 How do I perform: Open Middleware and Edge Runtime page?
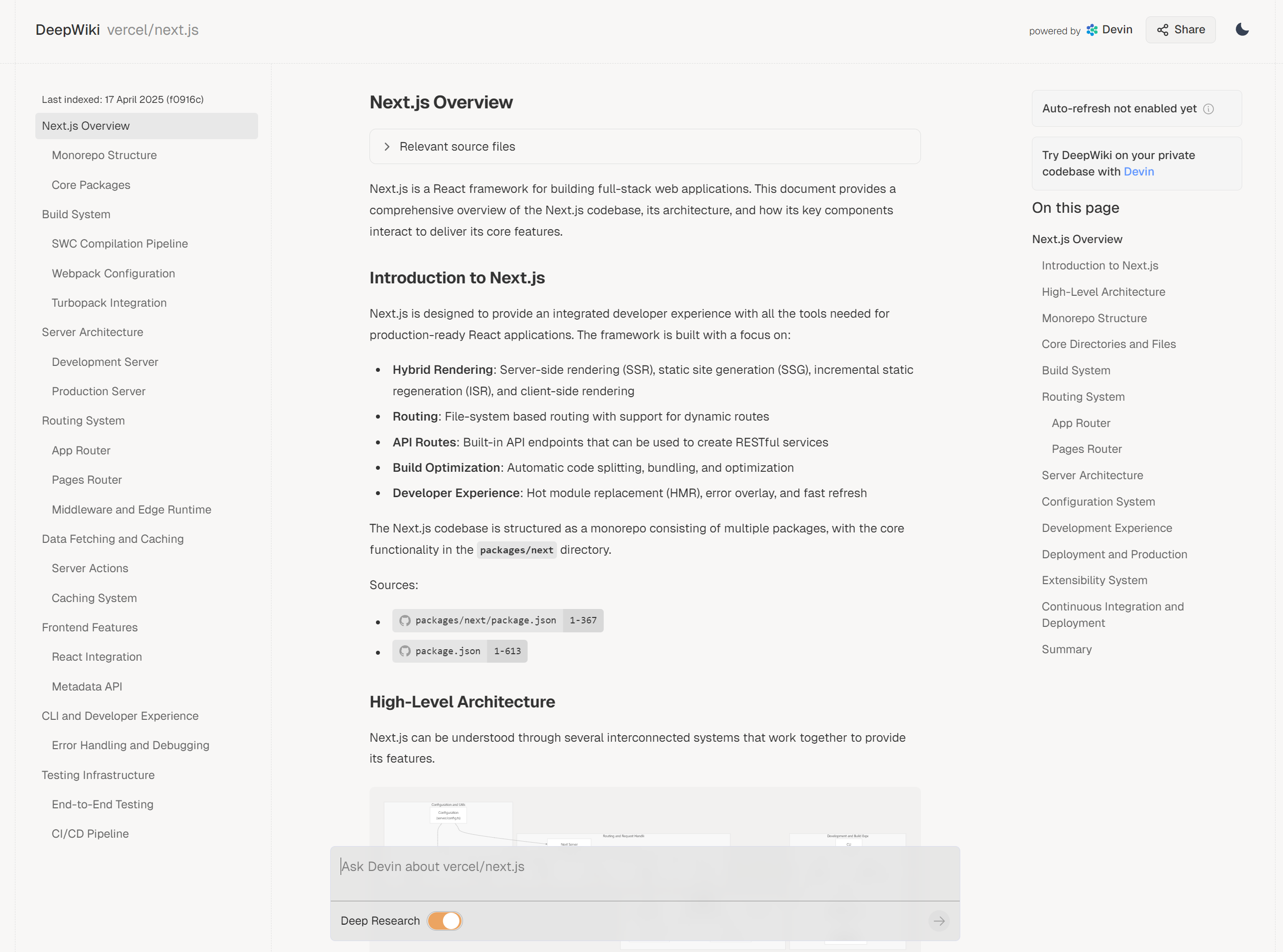tap(131, 510)
